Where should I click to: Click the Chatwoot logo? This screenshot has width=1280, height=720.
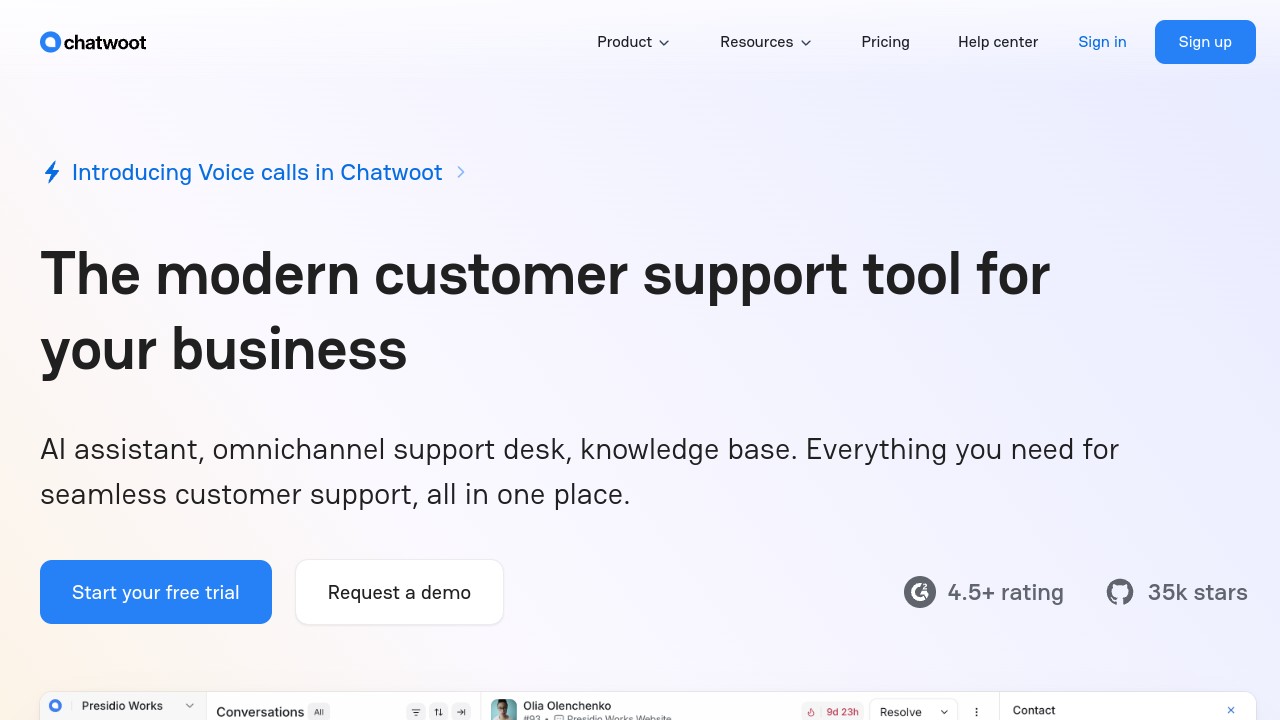coord(93,42)
